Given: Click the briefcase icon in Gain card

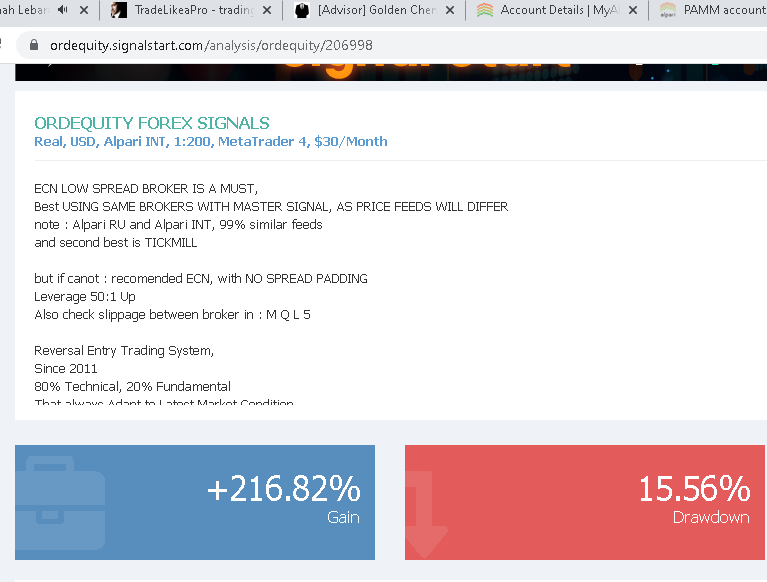Looking at the screenshot, I should tap(60, 503).
